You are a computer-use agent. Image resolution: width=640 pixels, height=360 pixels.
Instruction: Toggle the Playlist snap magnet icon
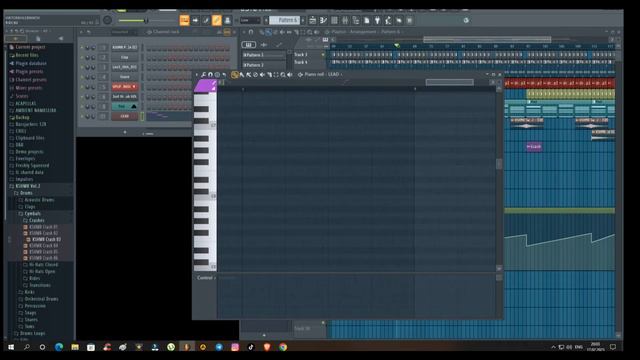251,32
